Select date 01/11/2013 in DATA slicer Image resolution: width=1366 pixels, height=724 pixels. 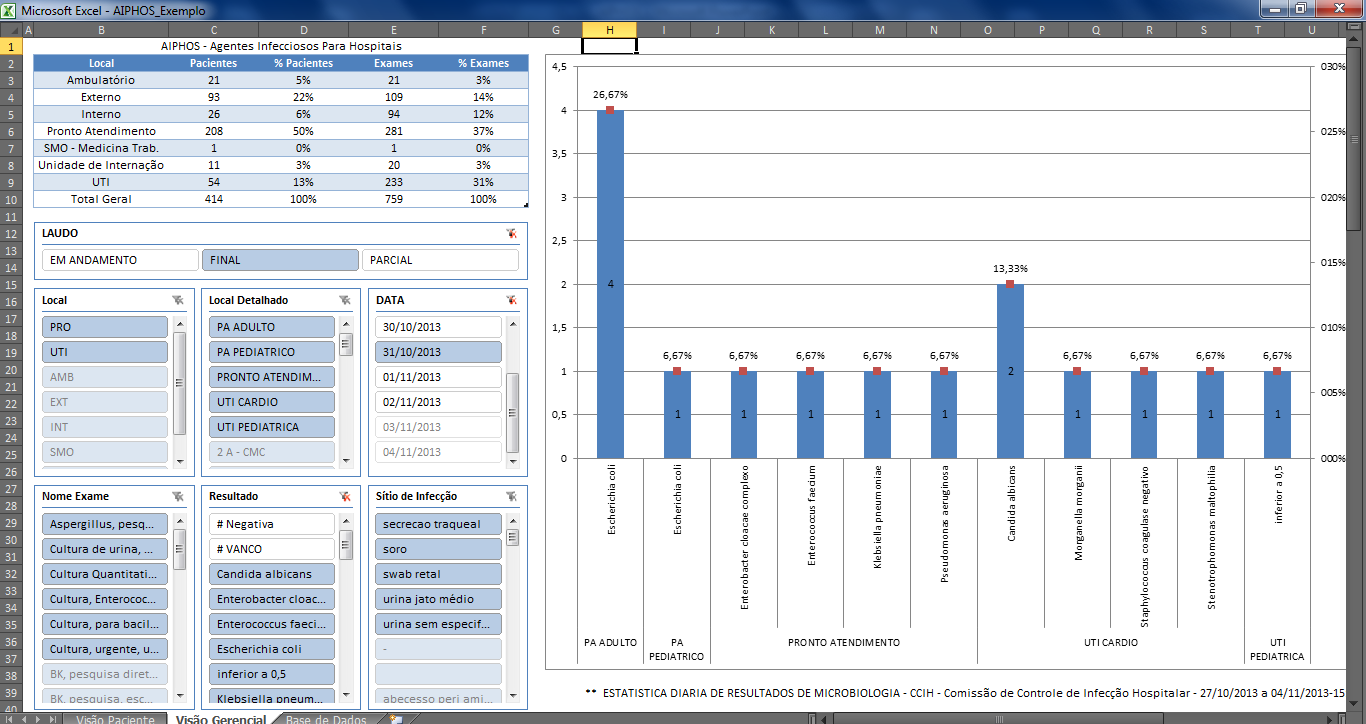click(438, 377)
